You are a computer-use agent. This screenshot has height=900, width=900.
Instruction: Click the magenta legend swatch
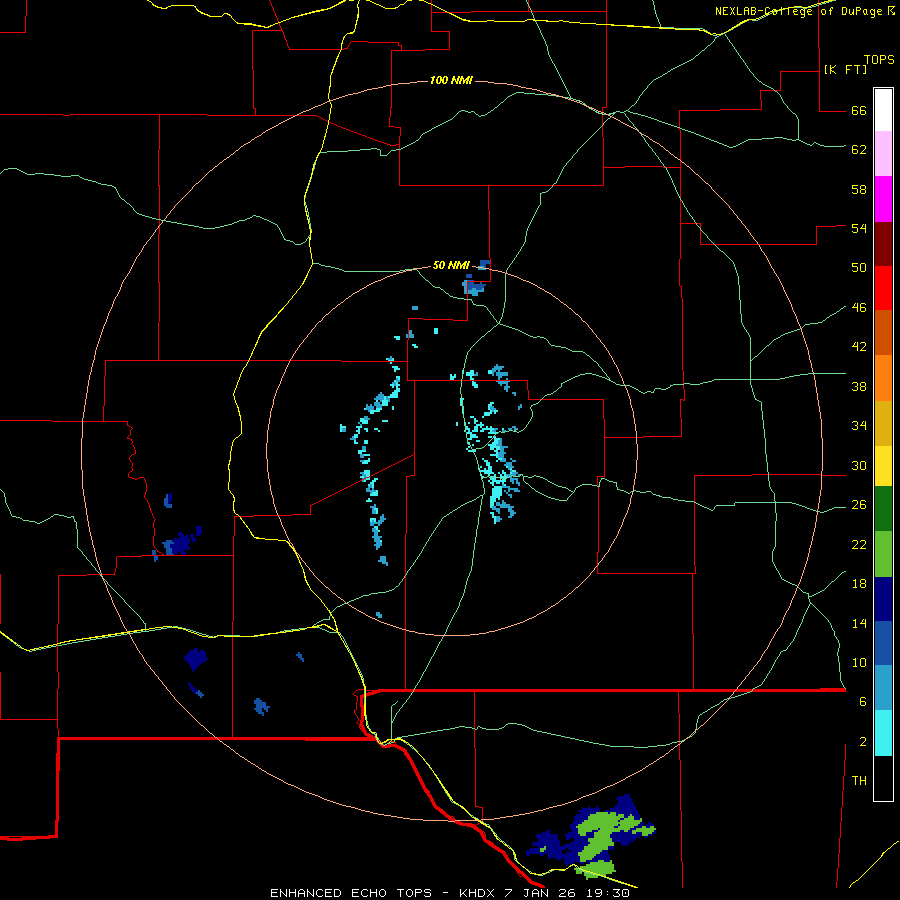(x=883, y=199)
